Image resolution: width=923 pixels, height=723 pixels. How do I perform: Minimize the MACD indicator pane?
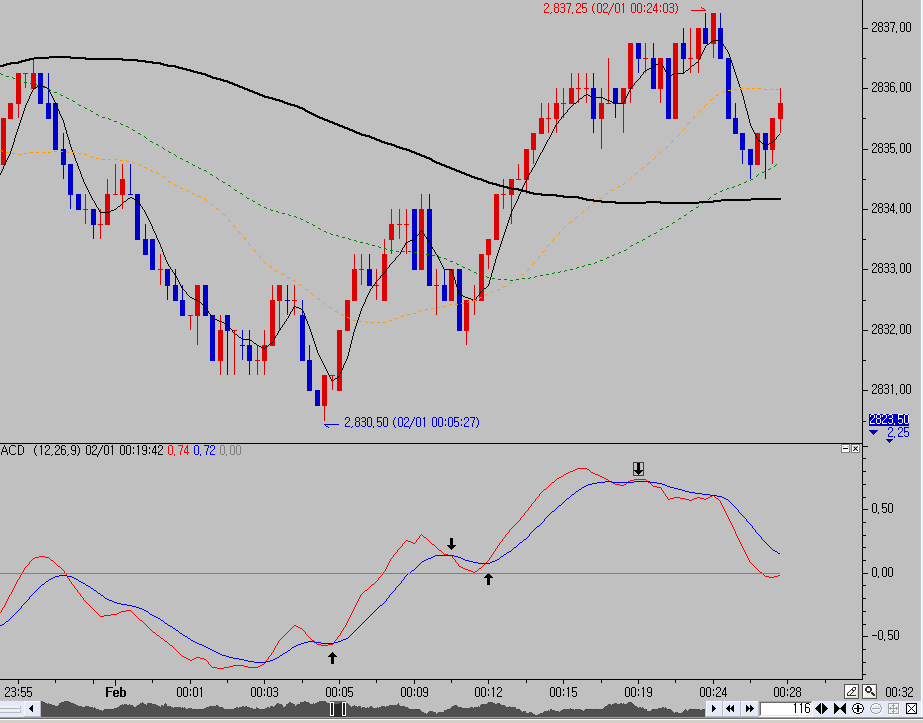point(845,449)
